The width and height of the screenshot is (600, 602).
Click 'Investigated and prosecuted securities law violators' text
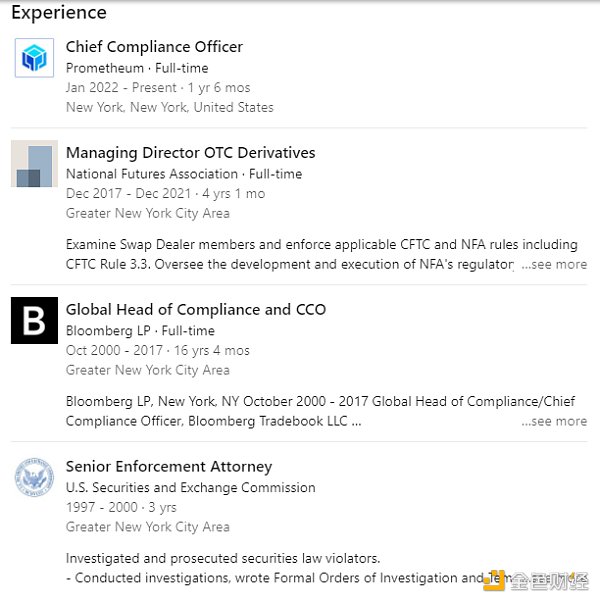pos(223,558)
